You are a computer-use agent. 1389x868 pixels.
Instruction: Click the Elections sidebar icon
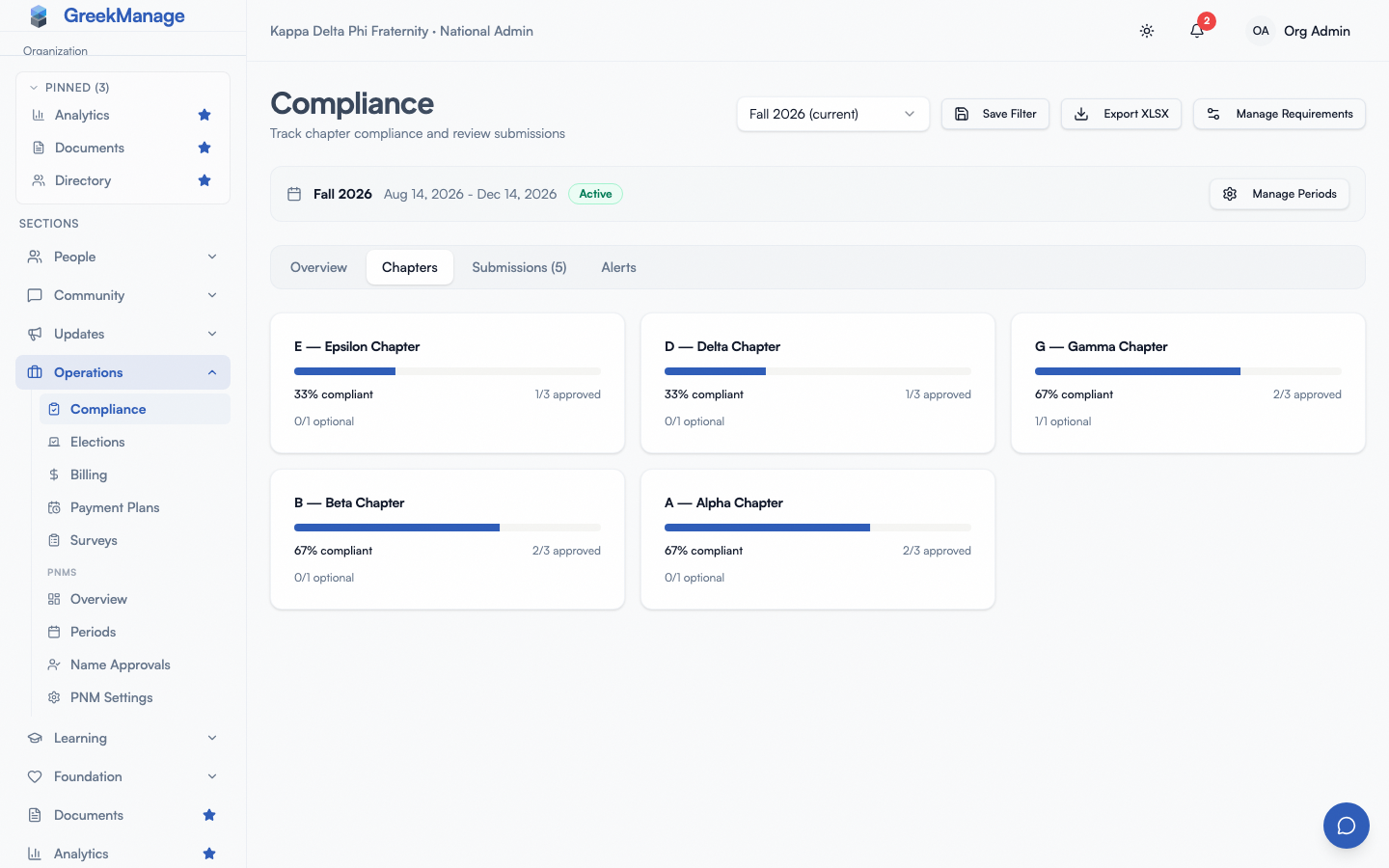(54, 442)
